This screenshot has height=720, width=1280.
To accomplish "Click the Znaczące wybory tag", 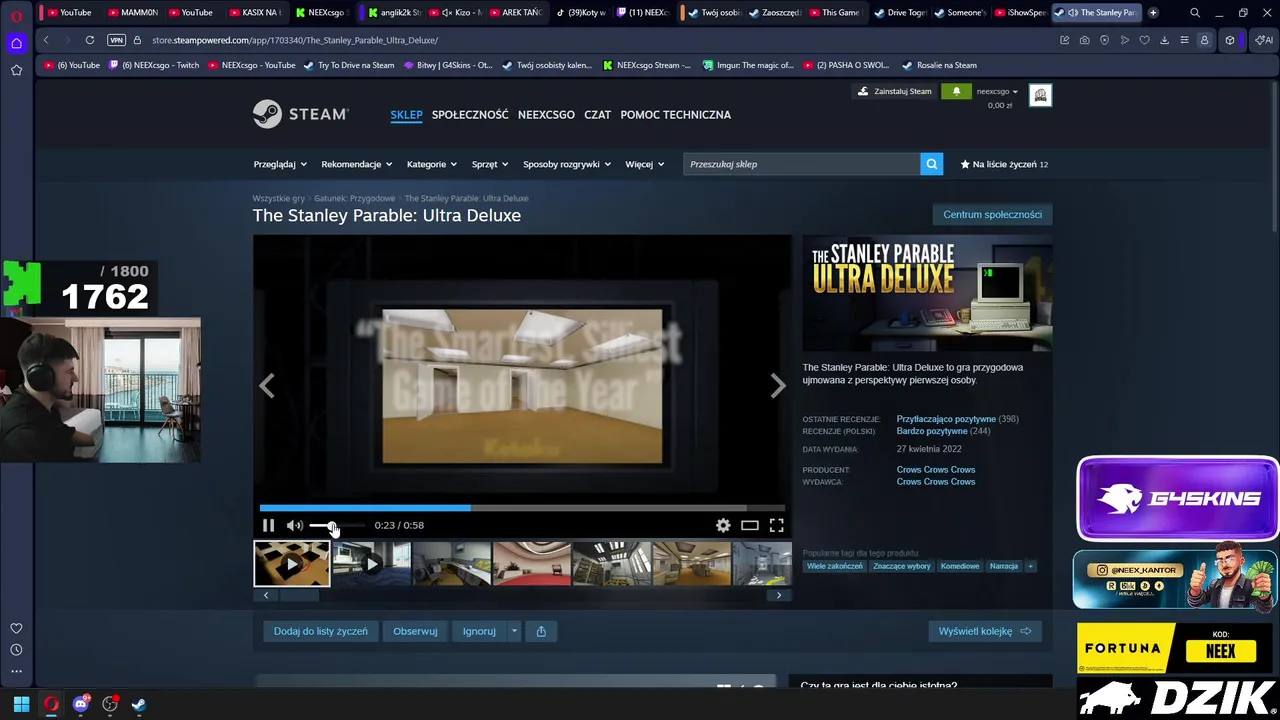I will [902, 566].
